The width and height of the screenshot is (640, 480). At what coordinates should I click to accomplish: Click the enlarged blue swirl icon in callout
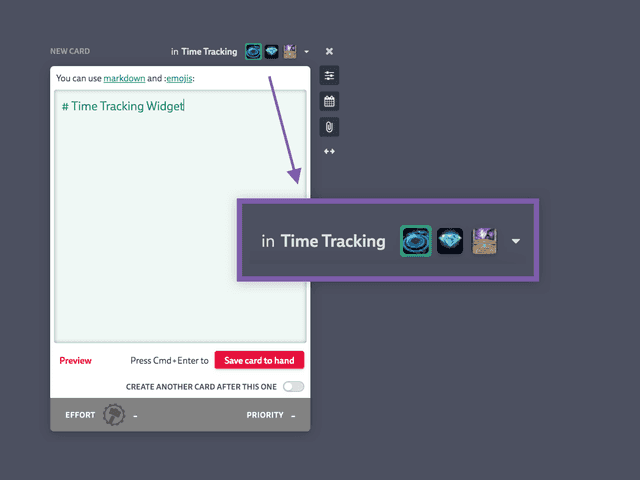415,241
